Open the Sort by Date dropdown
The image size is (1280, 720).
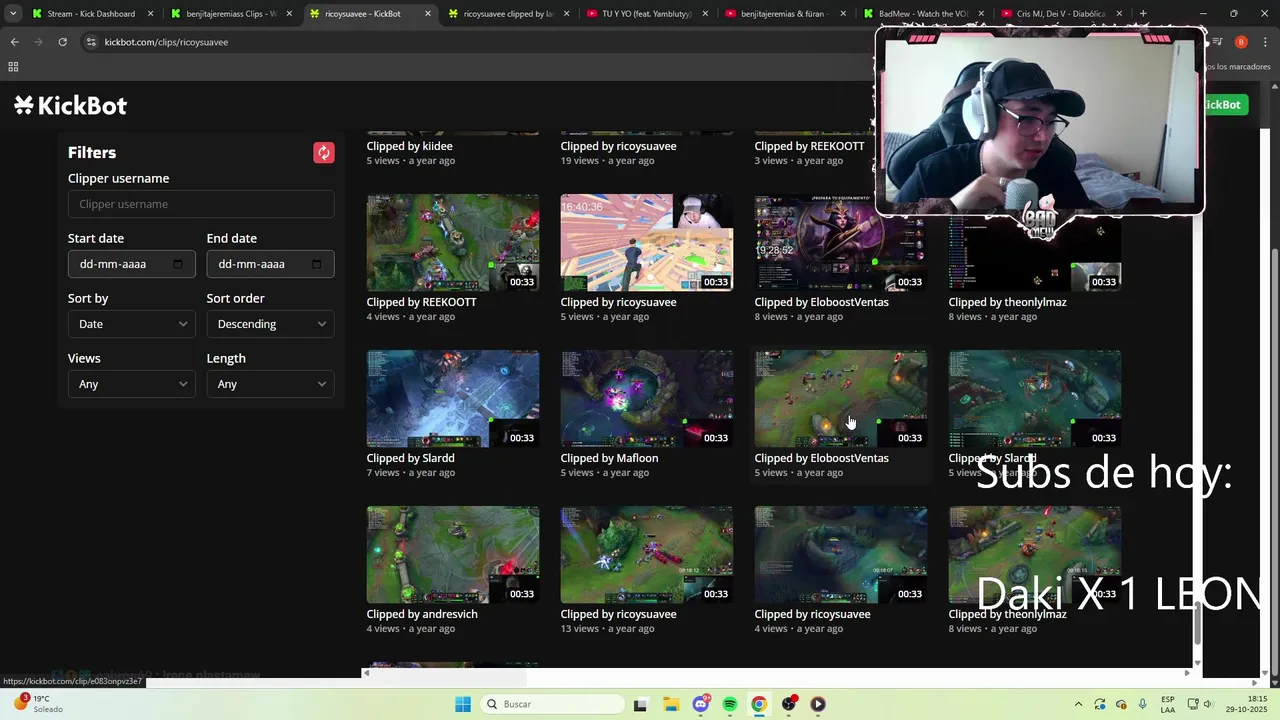(x=131, y=324)
